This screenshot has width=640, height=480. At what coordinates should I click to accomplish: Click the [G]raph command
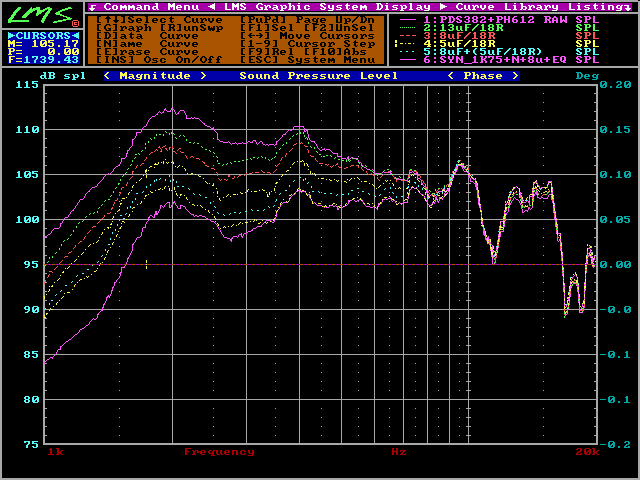click(x=124, y=28)
